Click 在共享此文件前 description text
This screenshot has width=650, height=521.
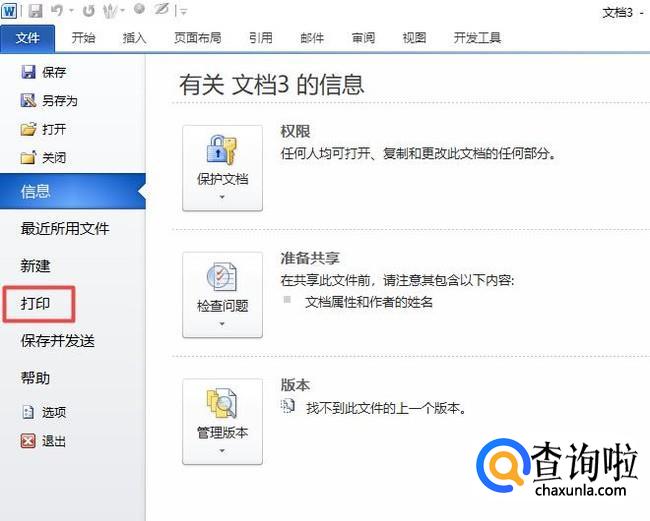398,281
